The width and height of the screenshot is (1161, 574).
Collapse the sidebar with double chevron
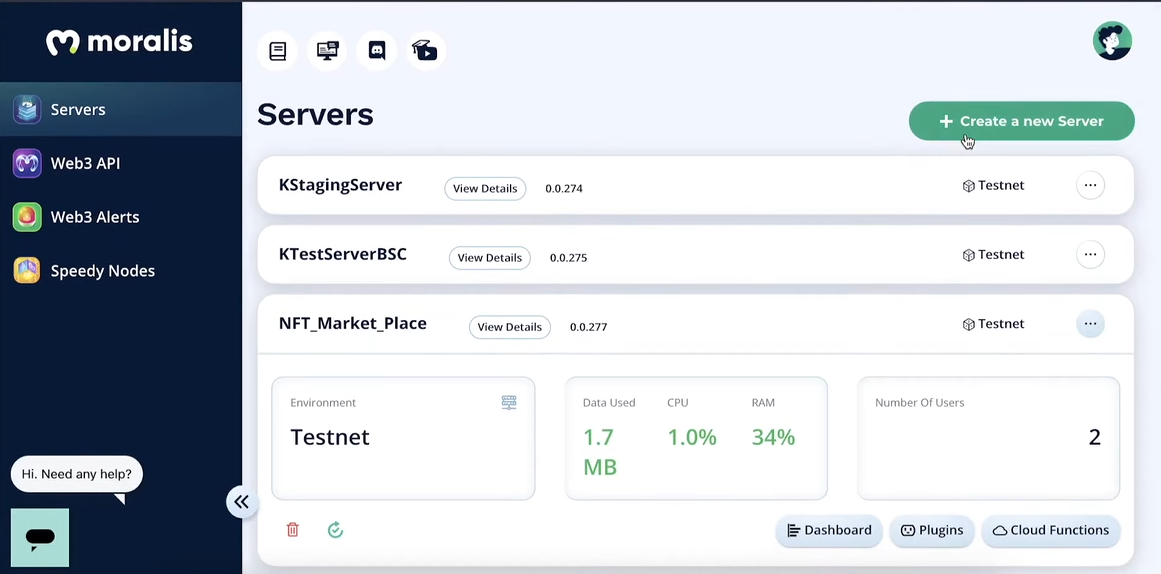pos(241,501)
